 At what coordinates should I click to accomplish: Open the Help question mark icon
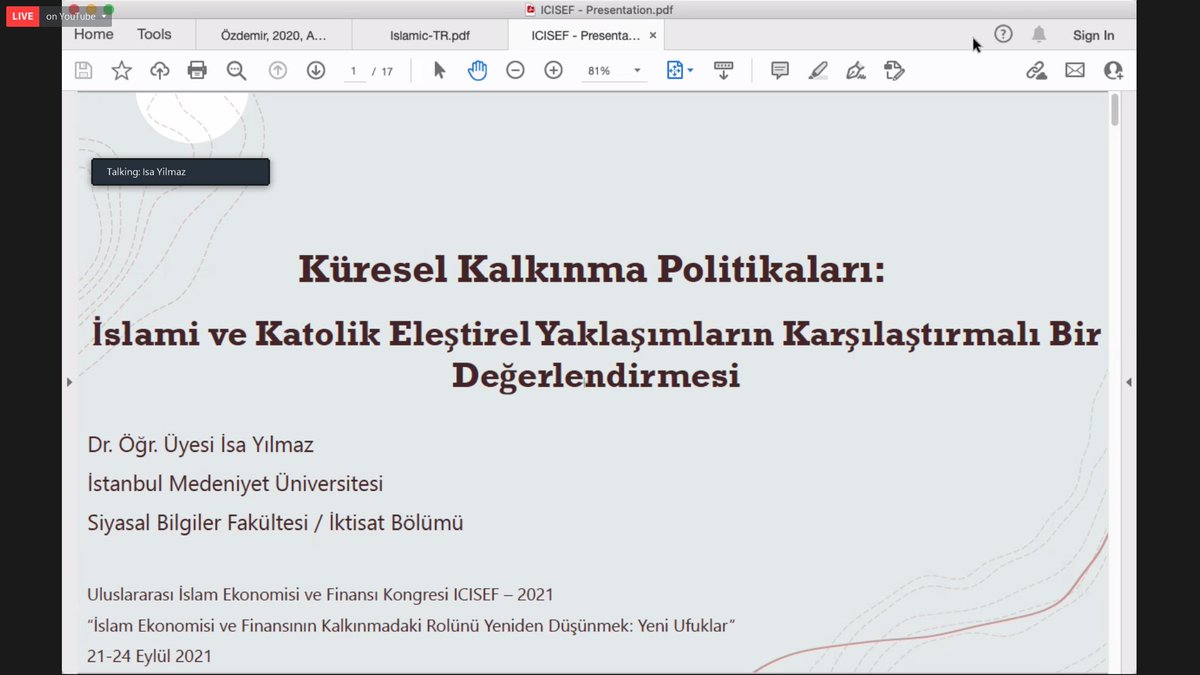pyautogui.click(x=1003, y=34)
